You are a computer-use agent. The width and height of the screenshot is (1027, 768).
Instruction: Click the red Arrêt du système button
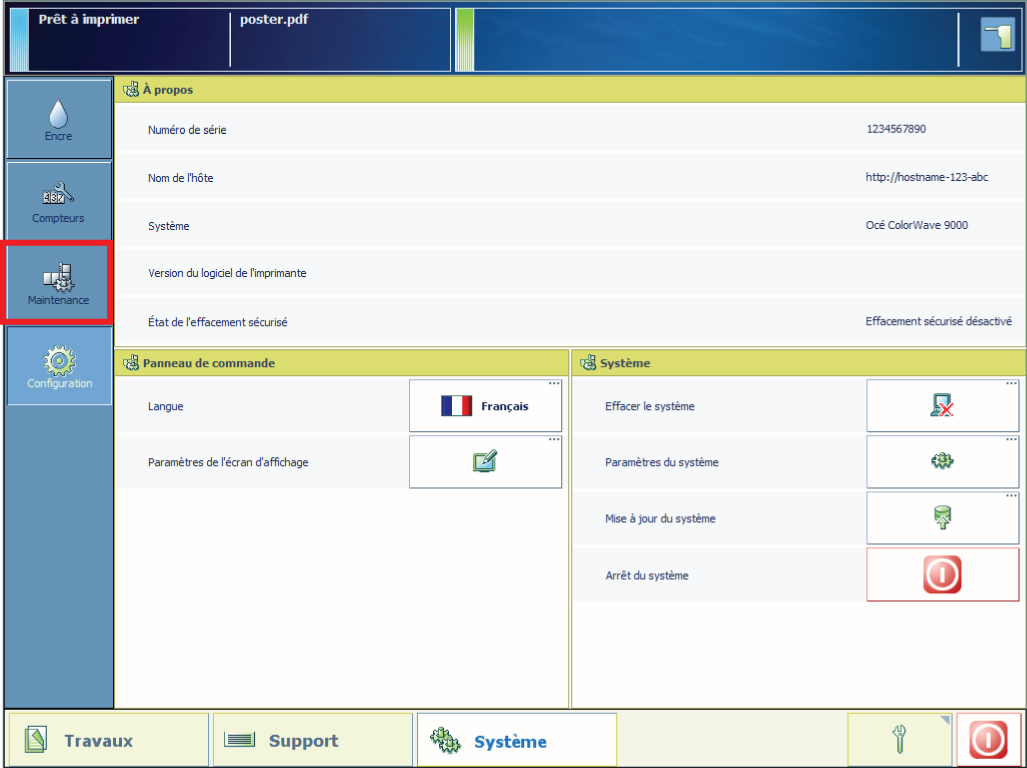(943, 575)
